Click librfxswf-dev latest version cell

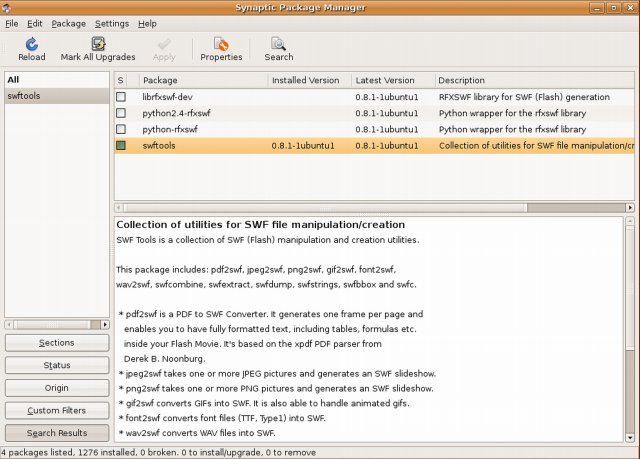pyautogui.click(x=387, y=97)
